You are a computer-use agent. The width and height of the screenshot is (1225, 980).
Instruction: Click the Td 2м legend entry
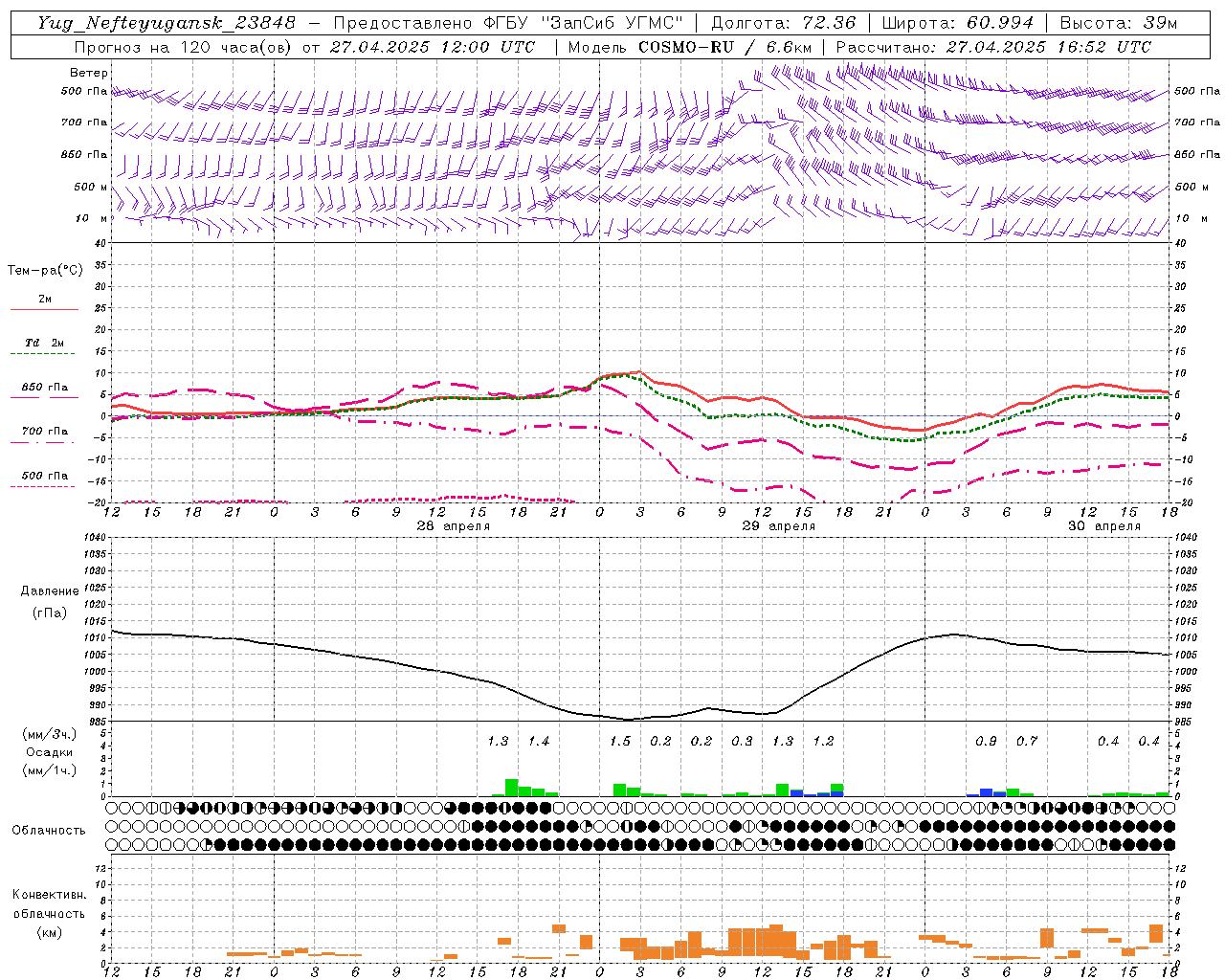pos(45,343)
